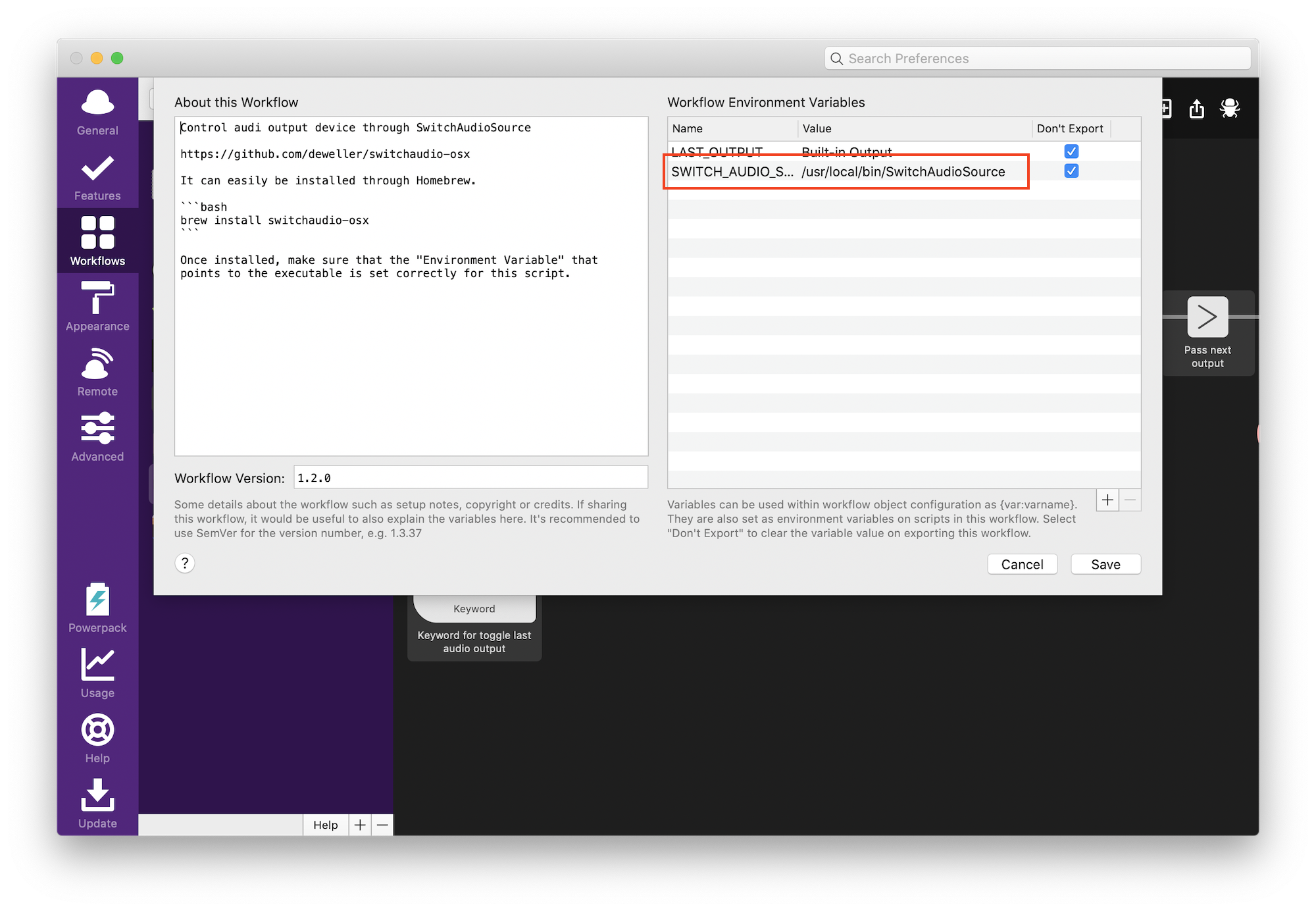
Task: Open the Features preferences section
Action: 97,177
